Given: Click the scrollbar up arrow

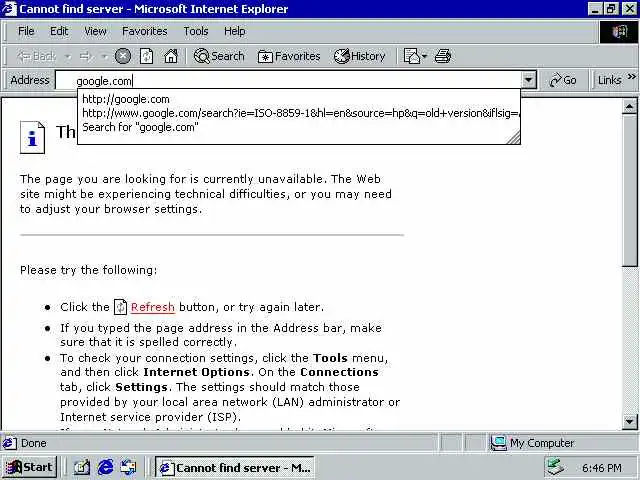Looking at the screenshot, I should coord(629,107).
